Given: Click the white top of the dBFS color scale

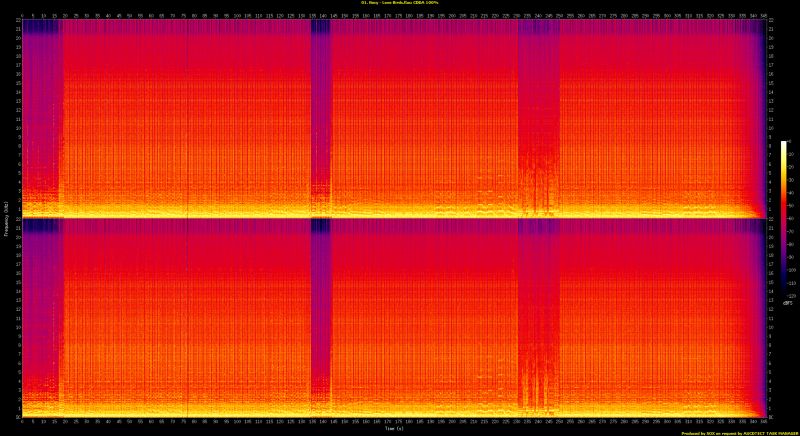Looking at the screenshot, I should (x=784, y=144).
